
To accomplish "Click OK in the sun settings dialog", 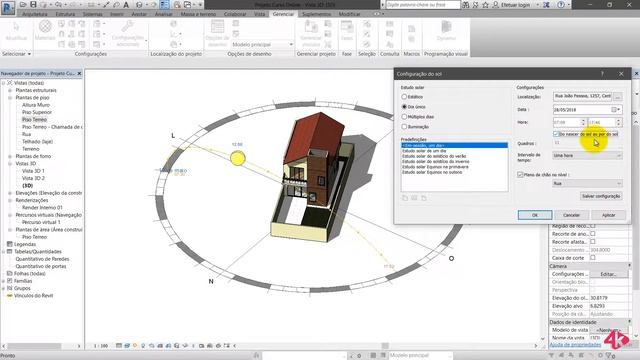I will (x=535, y=215).
